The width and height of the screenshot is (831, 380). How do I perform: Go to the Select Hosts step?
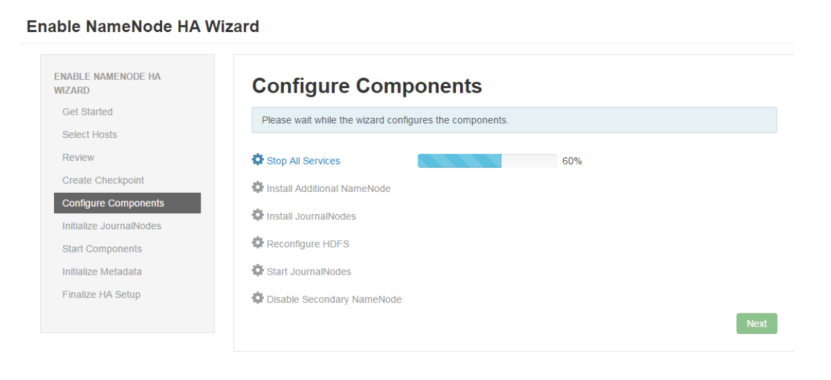pyautogui.click(x=90, y=135)
